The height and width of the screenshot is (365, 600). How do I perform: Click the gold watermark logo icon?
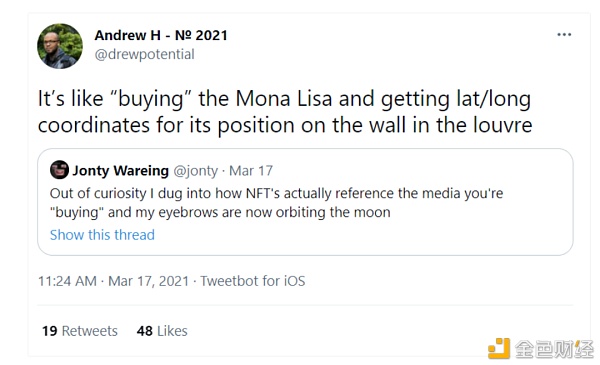coord(499,348)
